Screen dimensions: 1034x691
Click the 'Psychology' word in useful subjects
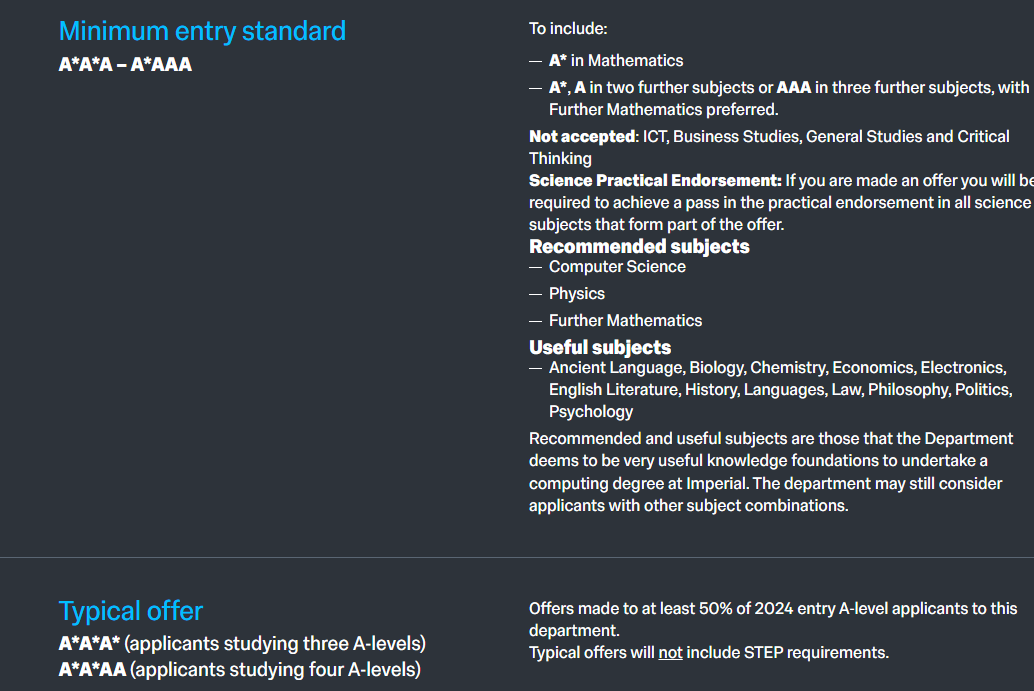click(x=591, y=412)
